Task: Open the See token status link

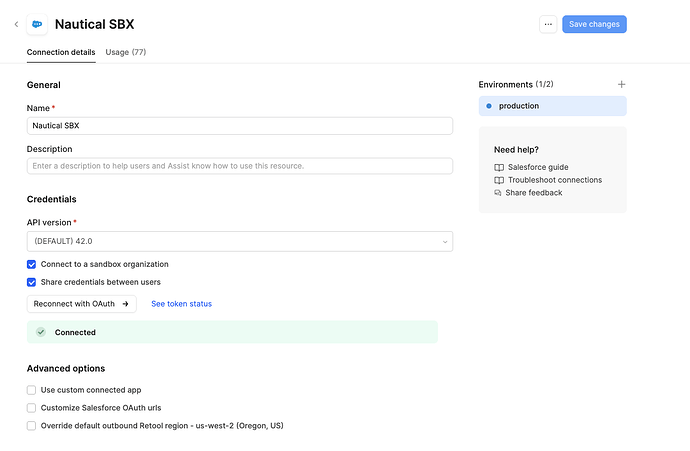Action: point(181,304)
